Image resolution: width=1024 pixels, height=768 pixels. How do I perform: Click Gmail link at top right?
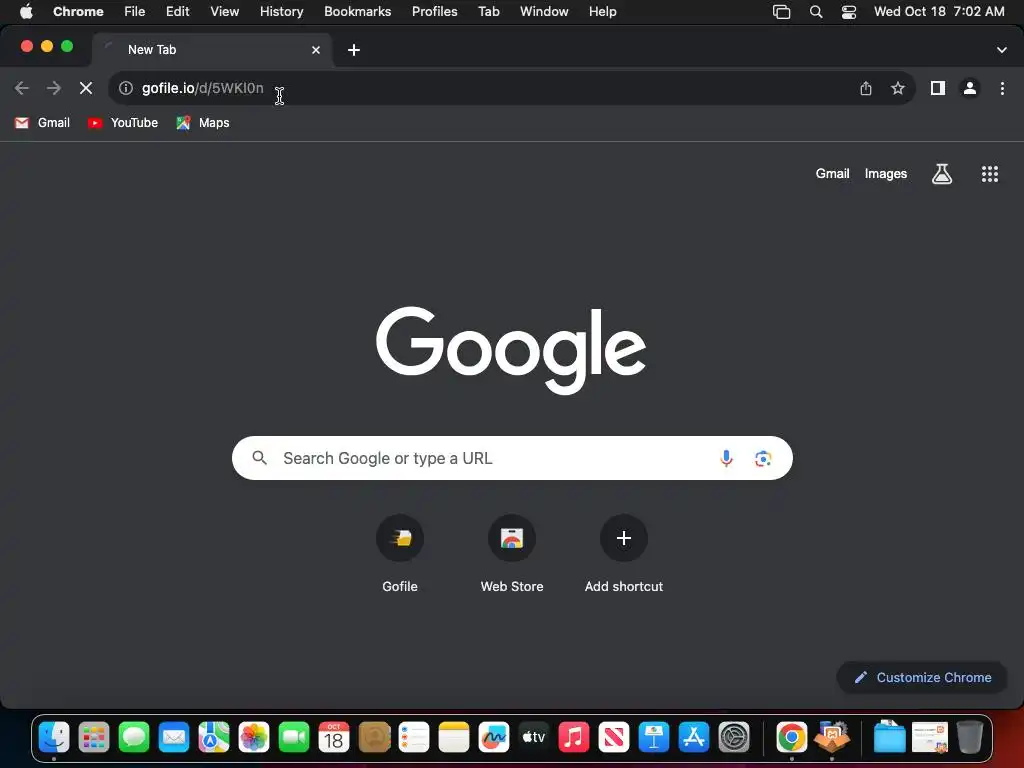(x=832, y=174)
